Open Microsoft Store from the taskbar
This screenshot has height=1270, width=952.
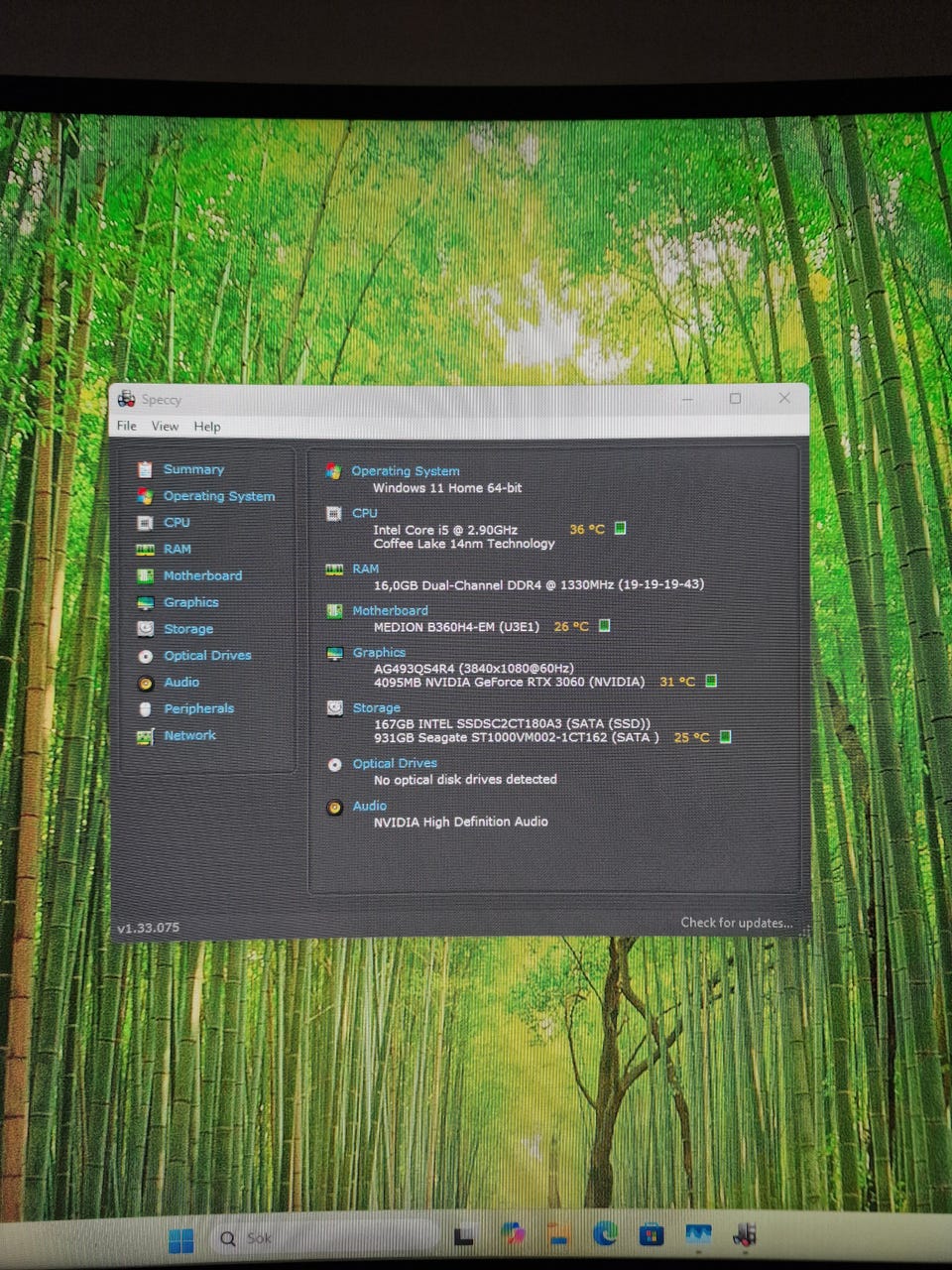(x=652, y=1234)
